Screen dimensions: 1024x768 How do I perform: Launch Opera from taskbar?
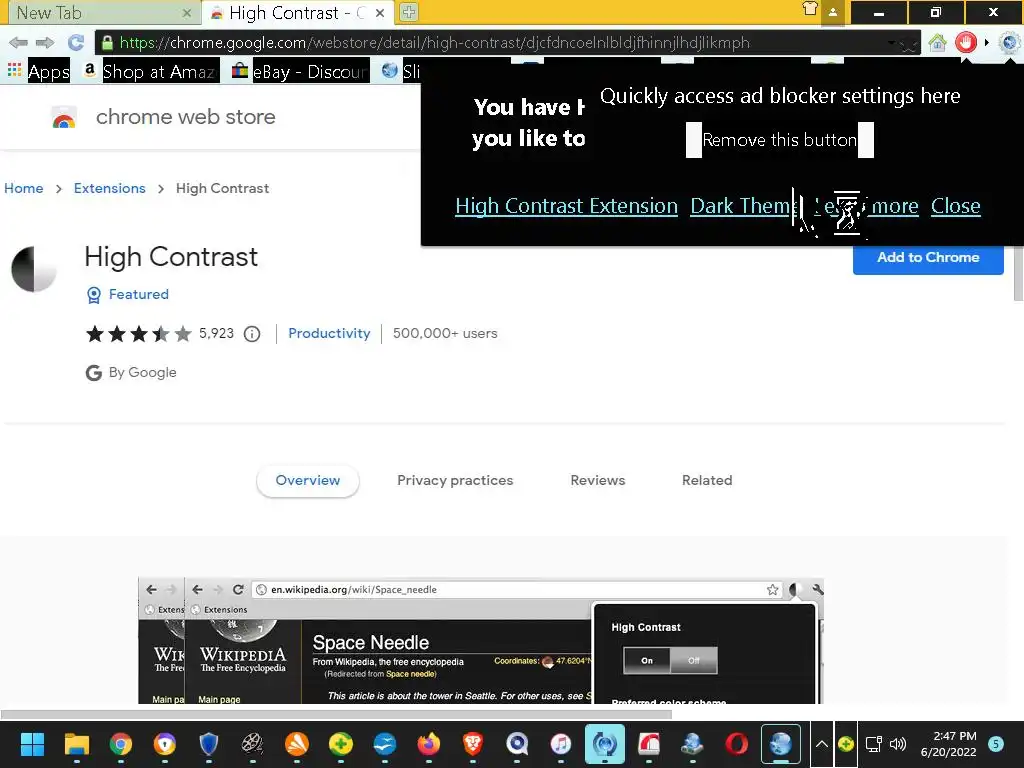tap(737, 744)
